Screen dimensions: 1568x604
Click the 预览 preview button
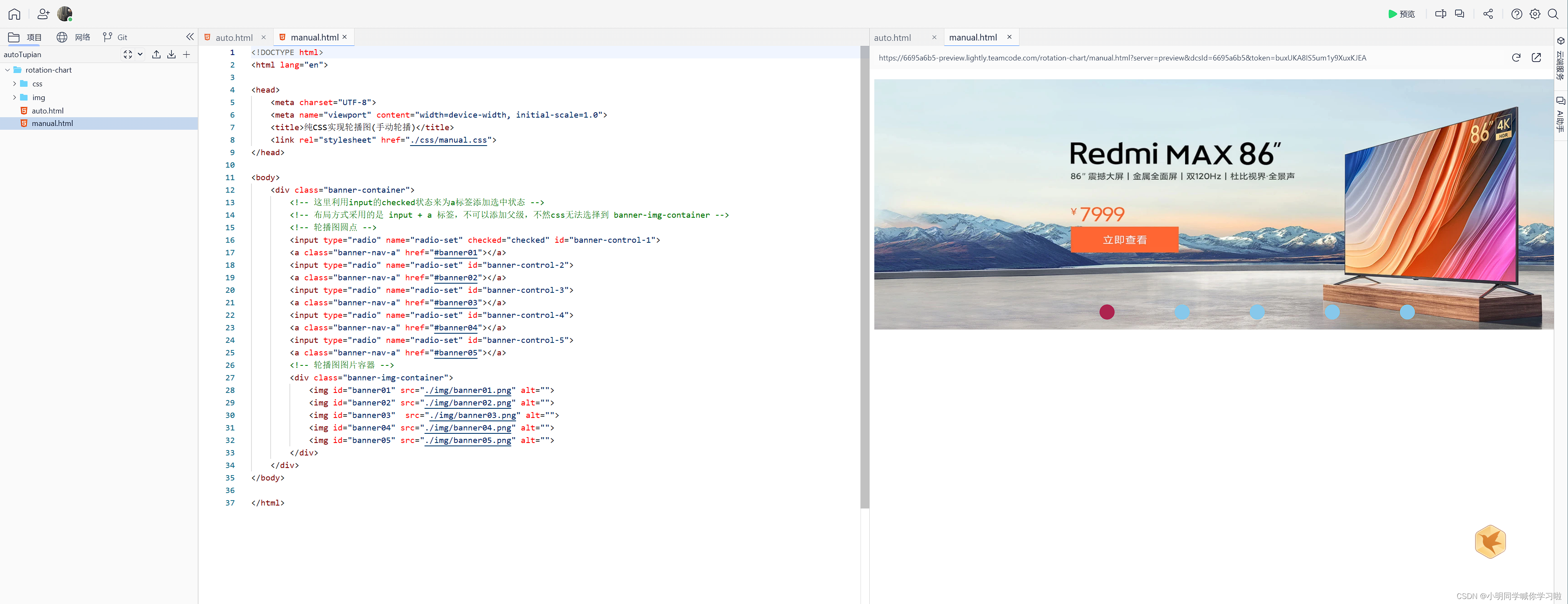(x=1401, y=13)
